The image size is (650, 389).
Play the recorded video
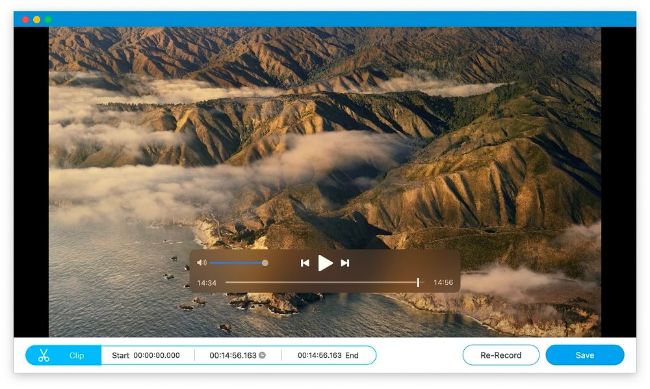[325, 263]
